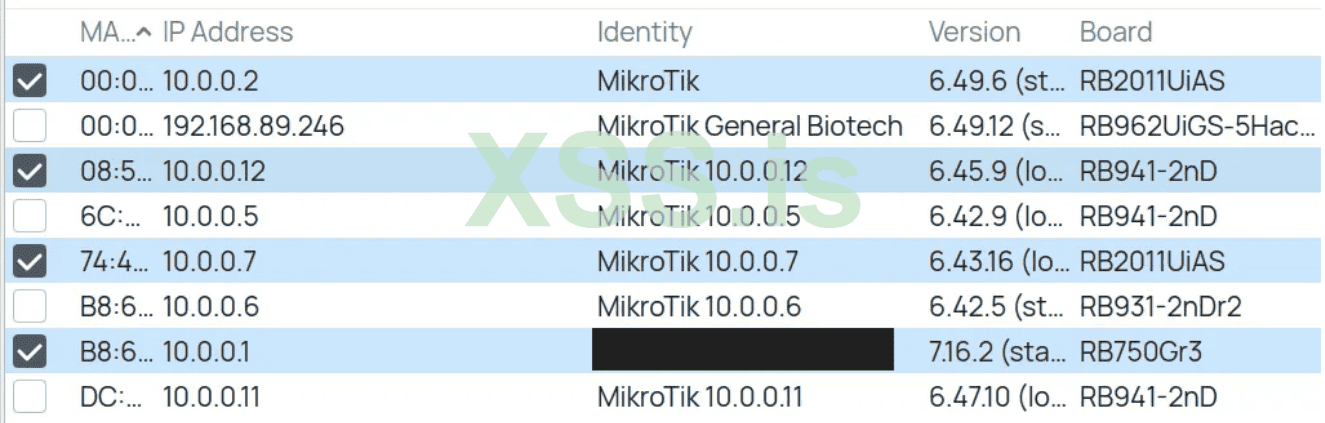Enable the checkbox for 10.0.0.6
Image resolution: width=1325 pixels, height=423 pixels.
coord(30,306)
